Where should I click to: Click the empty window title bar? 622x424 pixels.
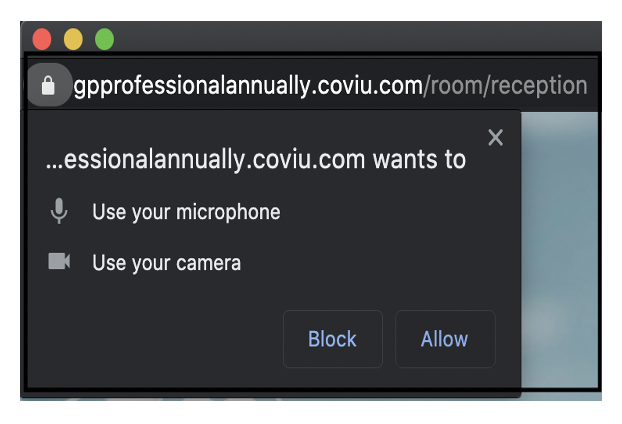(350, 40)
